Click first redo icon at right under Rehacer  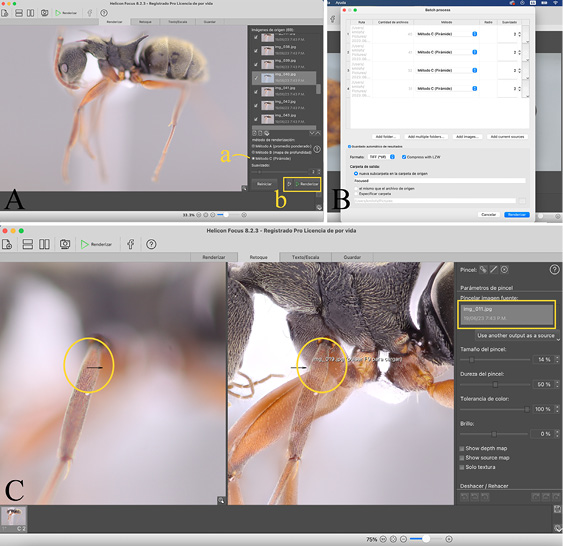535,497
